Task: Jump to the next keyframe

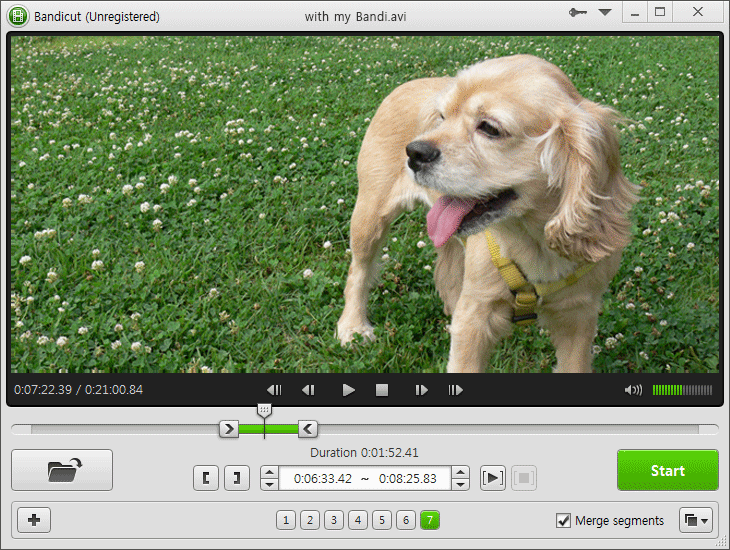Action: pyautogui.click(x=455, y=390)
